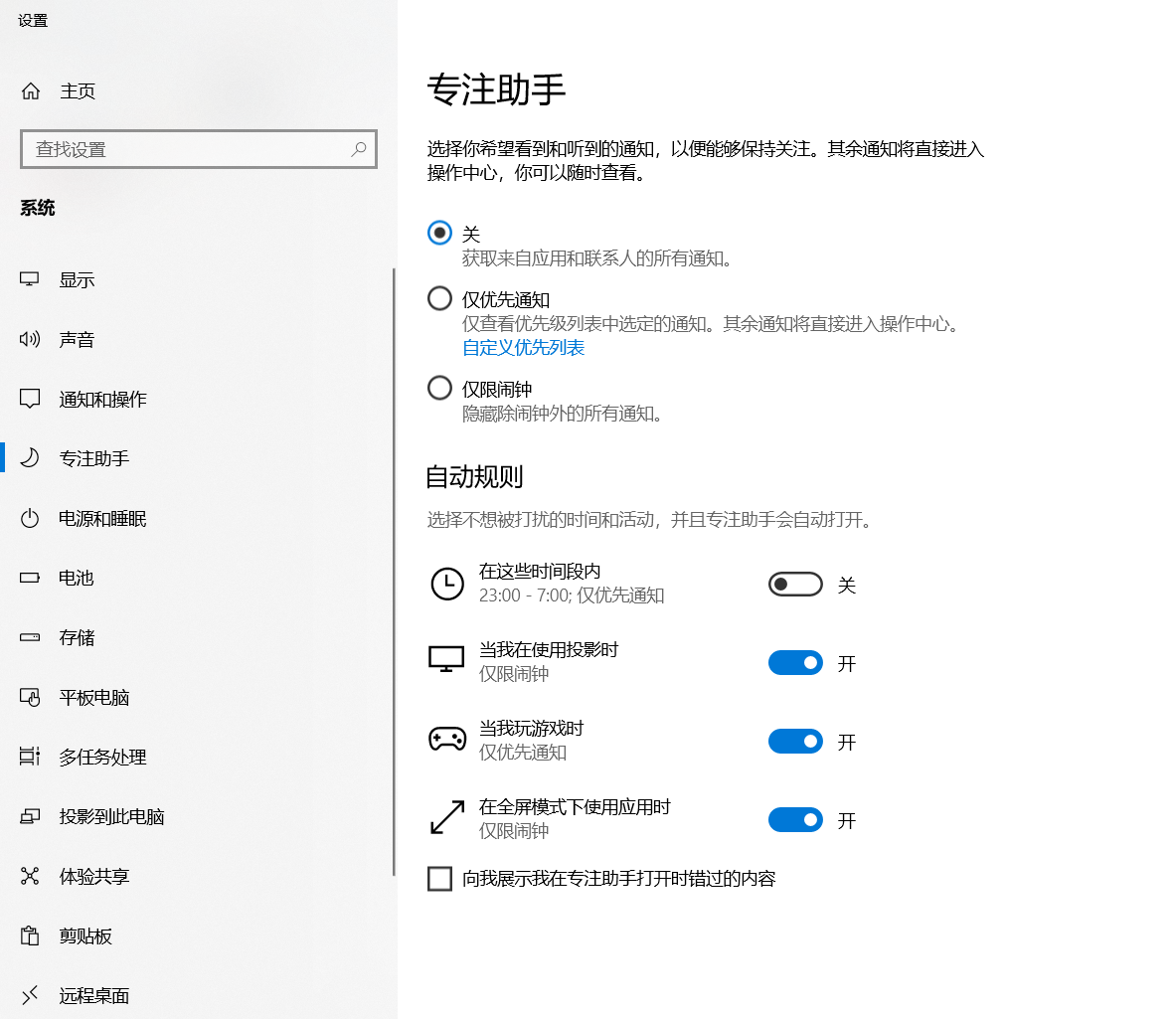Open 通知和操作 page
Viewport: 1176px width, 1019px height.
pyautogui.click(x=197, y=399)
